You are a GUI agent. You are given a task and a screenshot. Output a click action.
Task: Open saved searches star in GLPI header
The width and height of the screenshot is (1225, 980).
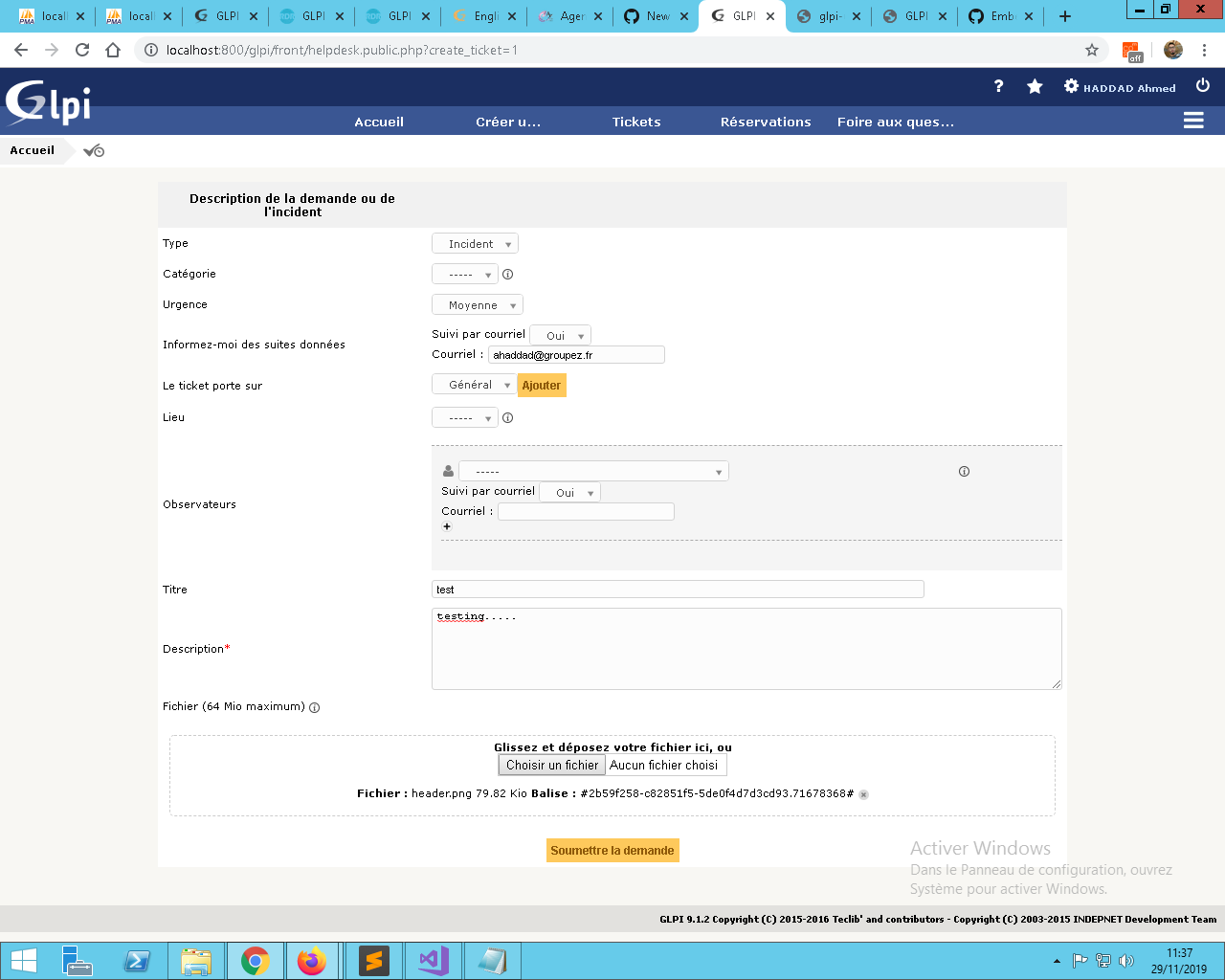(1035, 86)
